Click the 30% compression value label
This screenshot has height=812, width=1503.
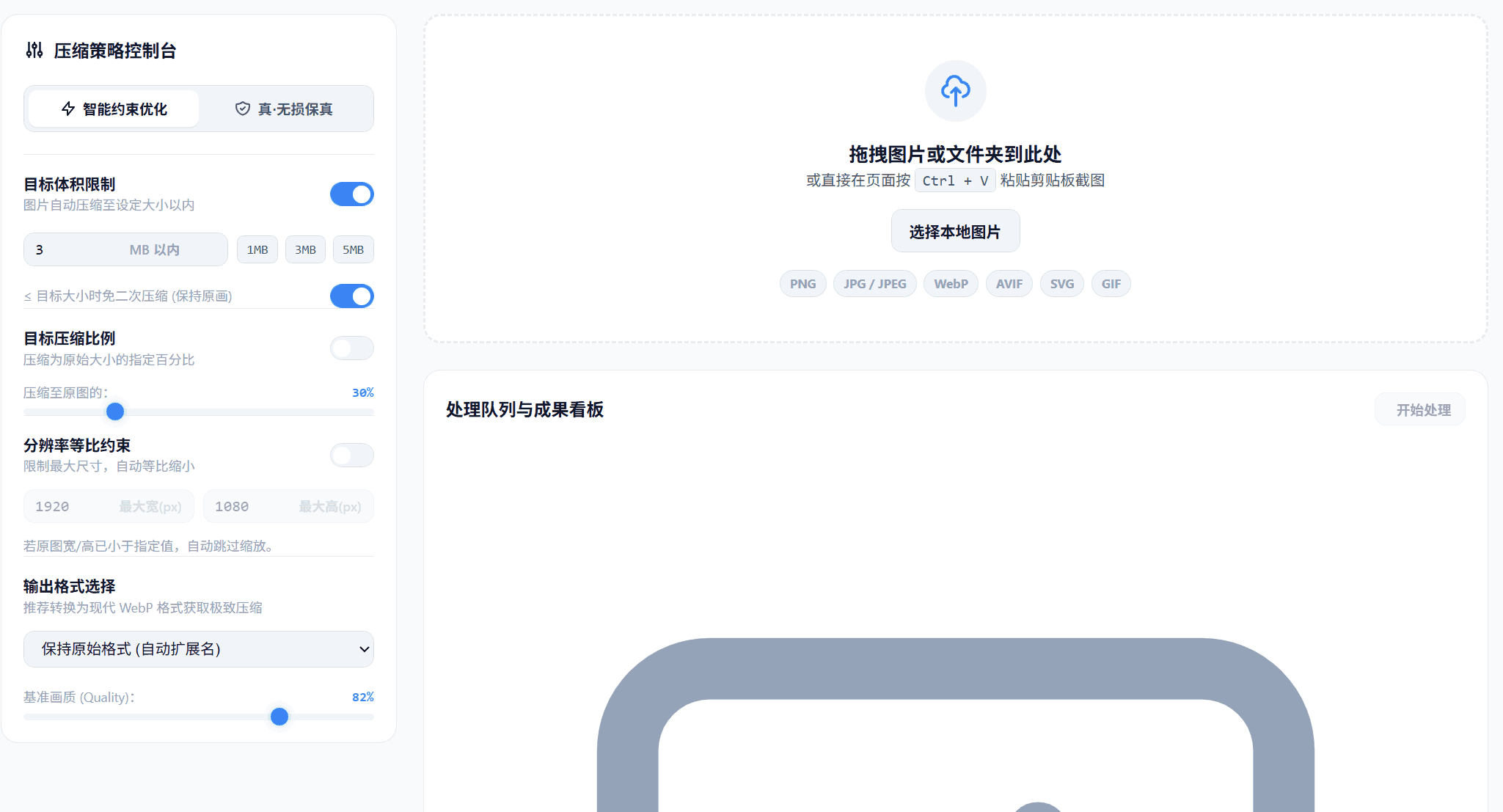[x=362, y=392]
